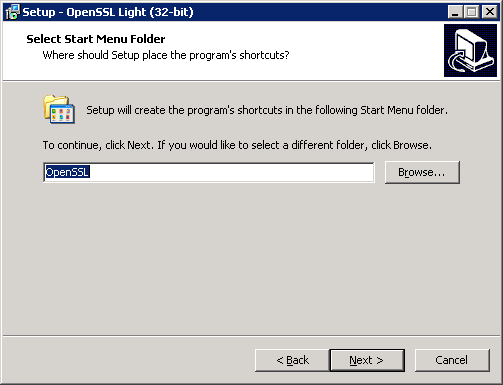Click the Start Menu folder icon
The height and width of the screenshot is (385, 503).
[59, 109]
